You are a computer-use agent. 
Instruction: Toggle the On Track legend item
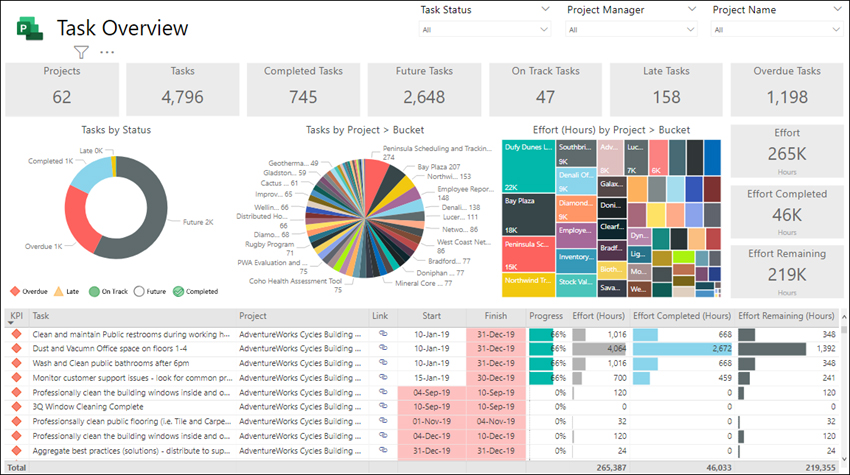[108, 291]
